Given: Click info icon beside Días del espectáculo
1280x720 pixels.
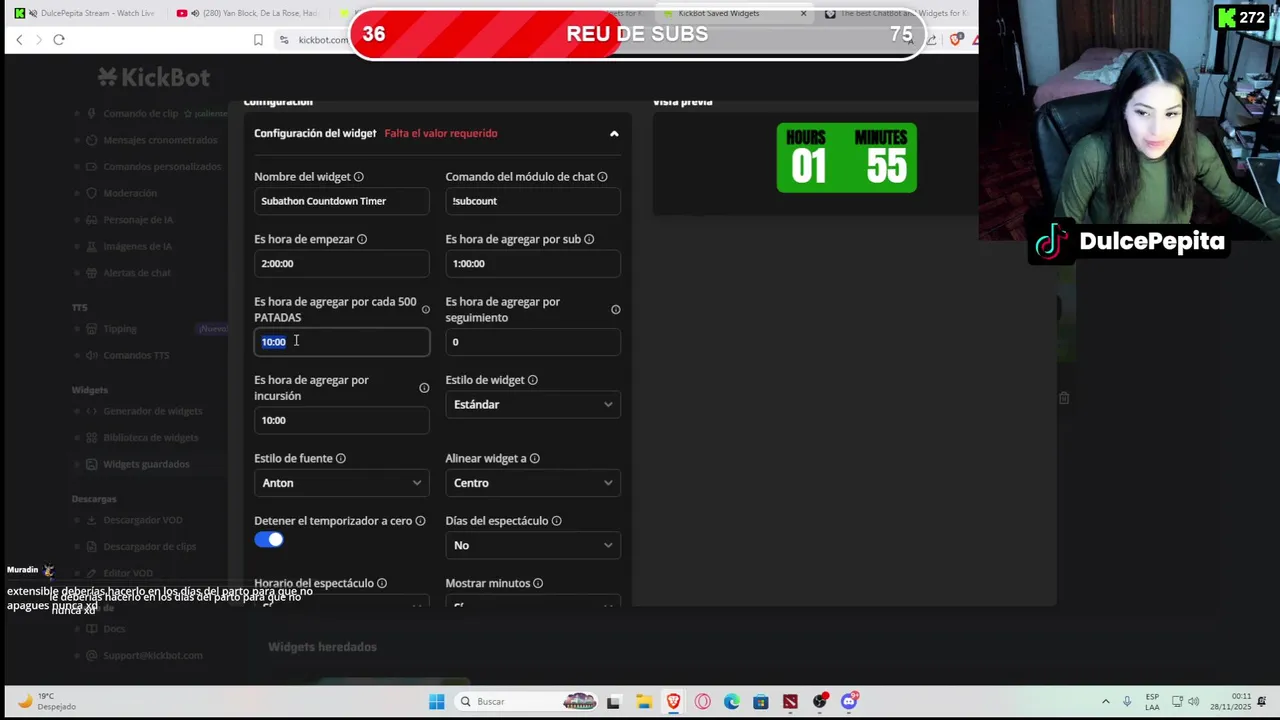Looking at the screenshot, I should click(x=557, y=521).
